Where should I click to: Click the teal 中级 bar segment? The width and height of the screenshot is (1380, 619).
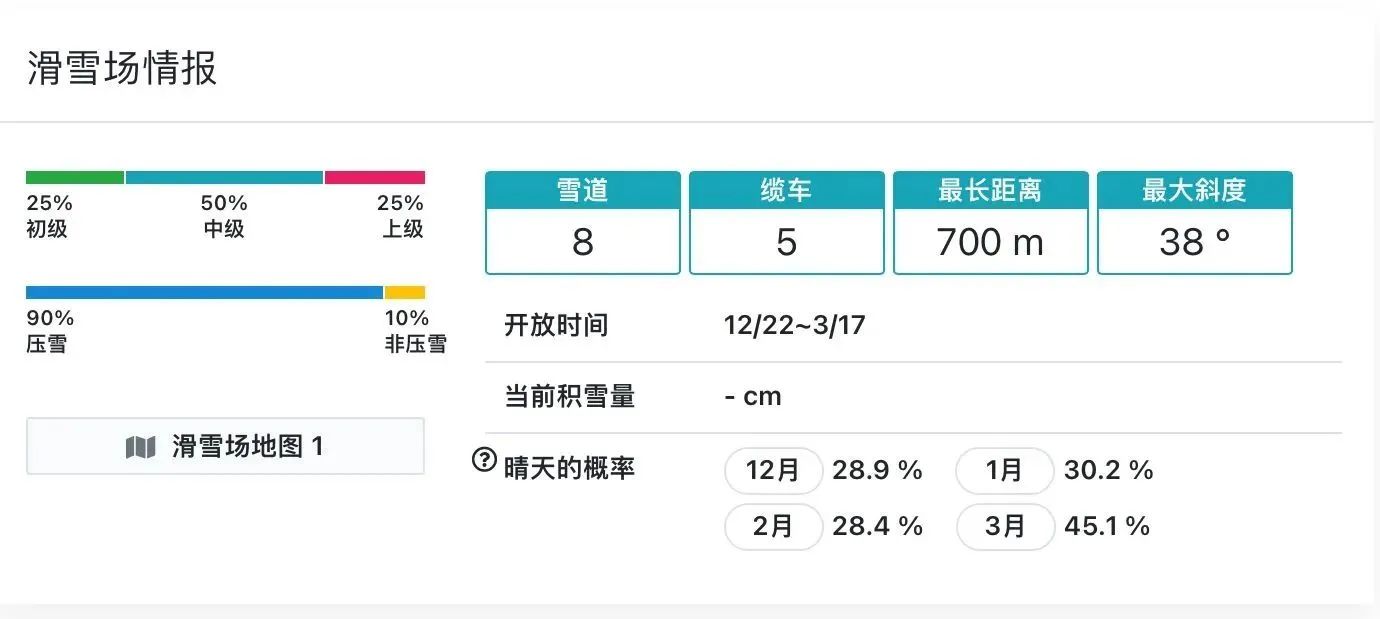click(x=224, y=178)
